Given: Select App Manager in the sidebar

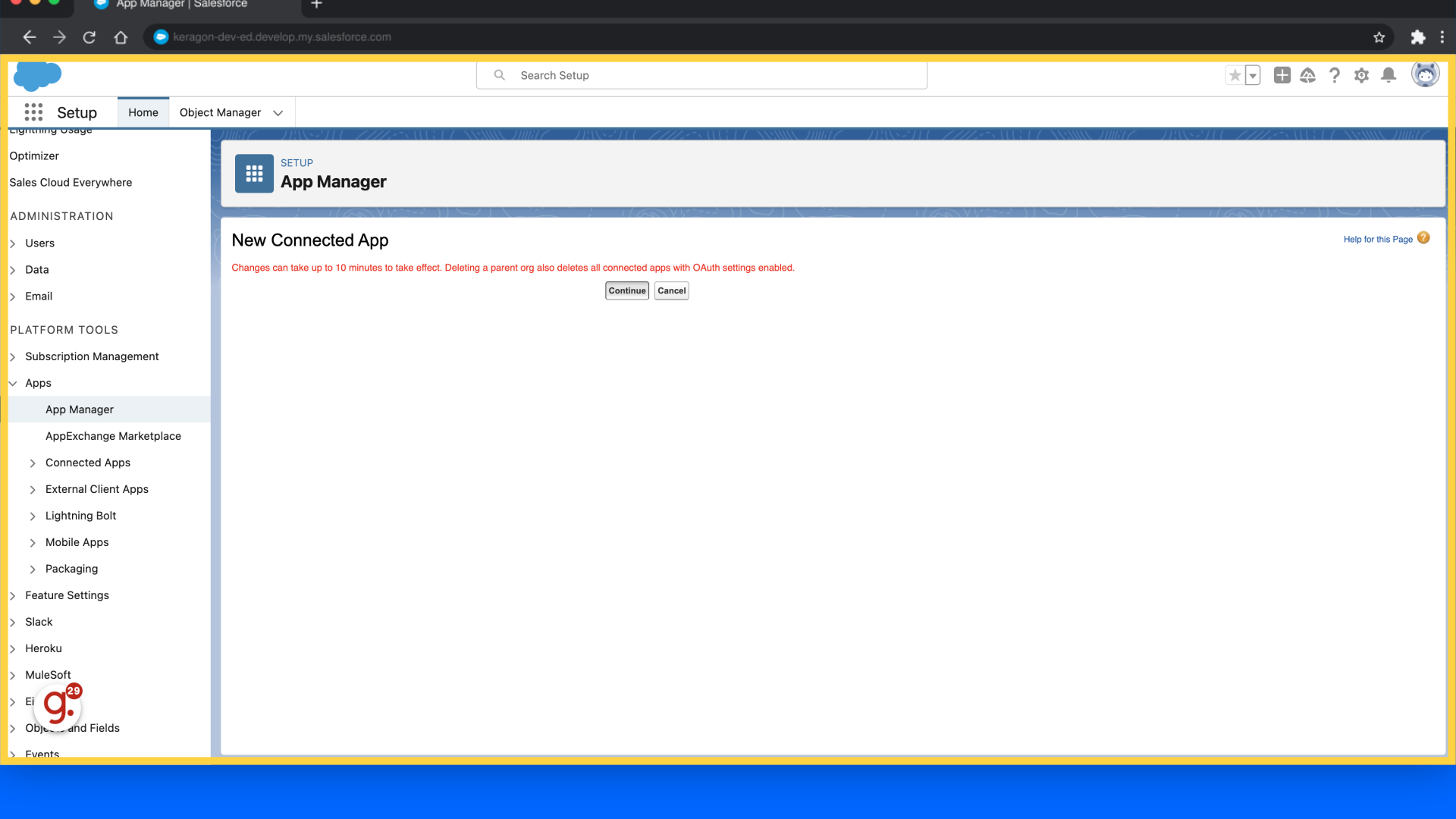Looking at the screenshot, I should tap(80, 409).
